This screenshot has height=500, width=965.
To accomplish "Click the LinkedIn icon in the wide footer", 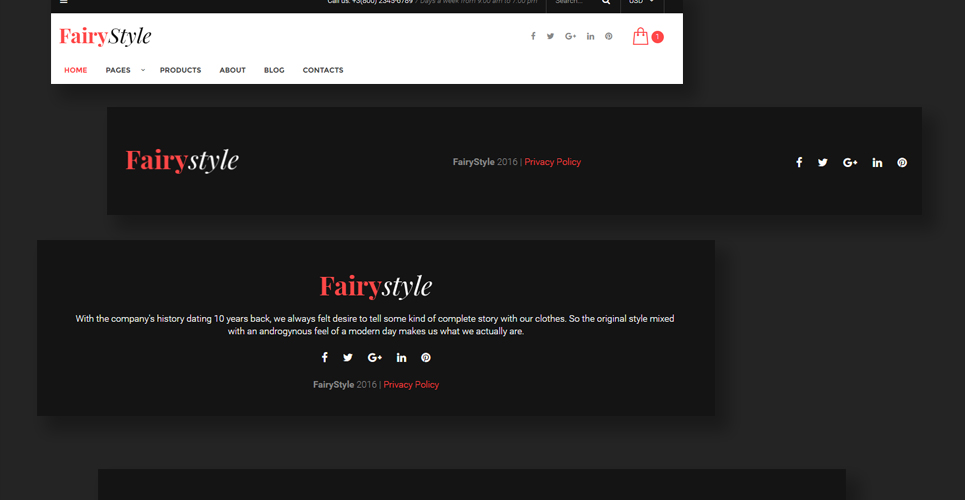I will 877,163.
